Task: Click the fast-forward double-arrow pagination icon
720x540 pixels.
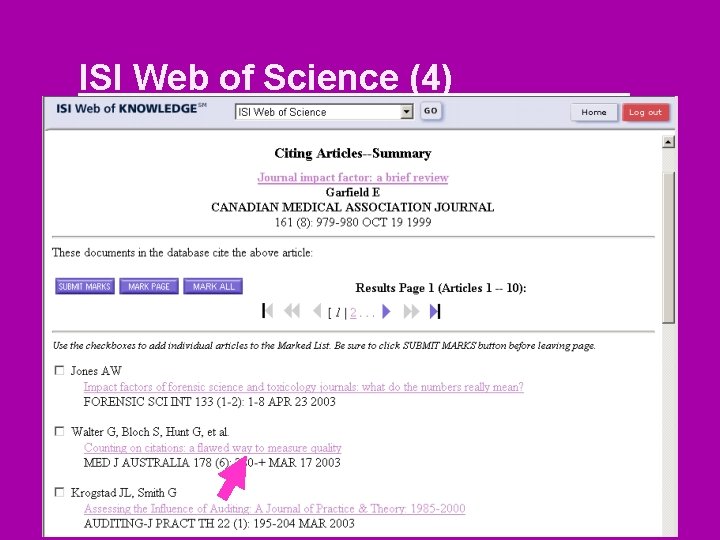Action: pos(411,311)
